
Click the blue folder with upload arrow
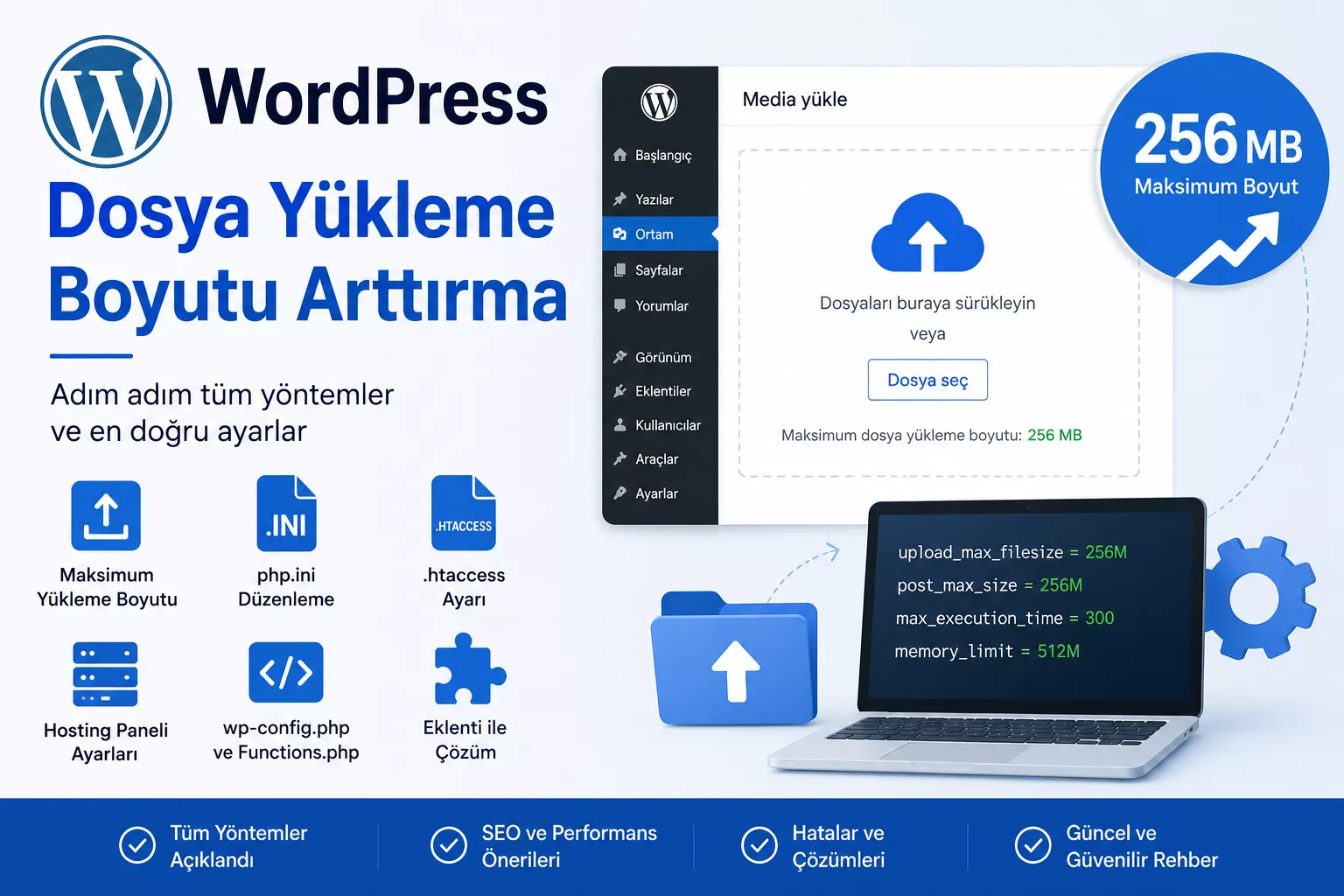[734, 659]
